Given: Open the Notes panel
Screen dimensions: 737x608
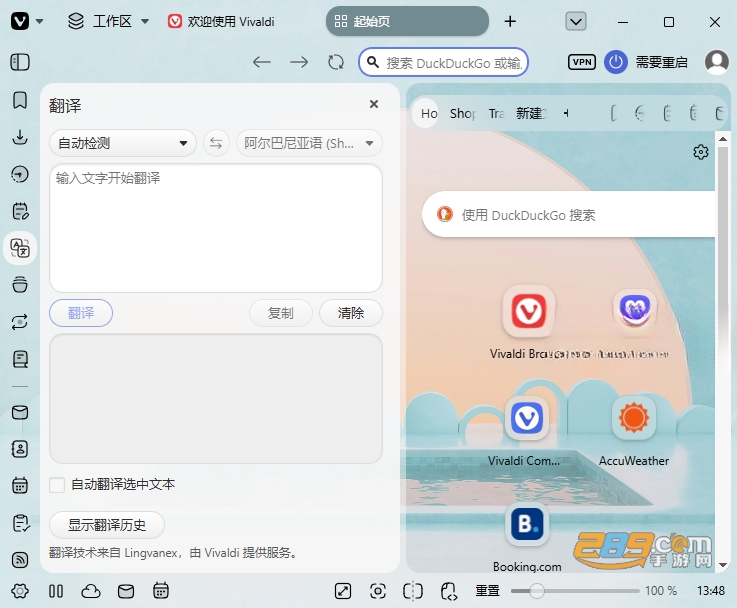Looking at the screenshot, I should (20, 211).
